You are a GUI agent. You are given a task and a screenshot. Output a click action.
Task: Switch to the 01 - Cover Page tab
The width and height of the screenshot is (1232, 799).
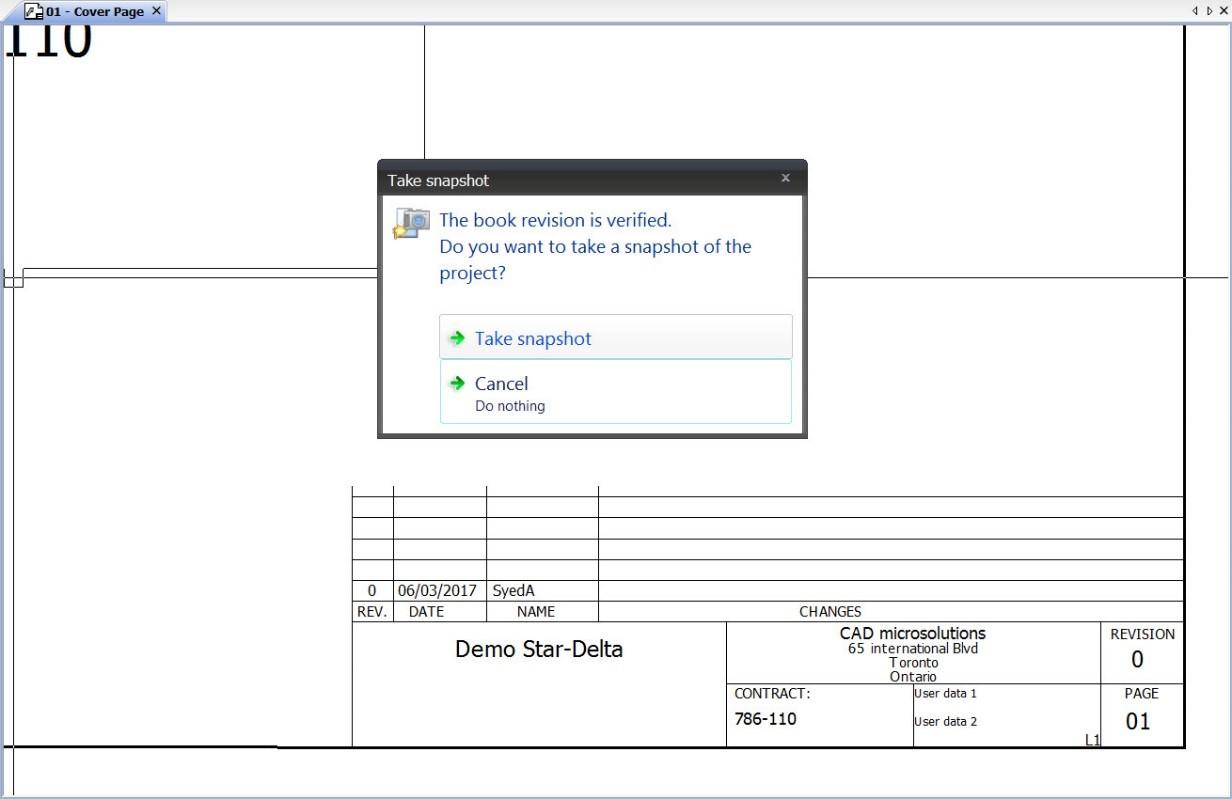click(94, 12)
